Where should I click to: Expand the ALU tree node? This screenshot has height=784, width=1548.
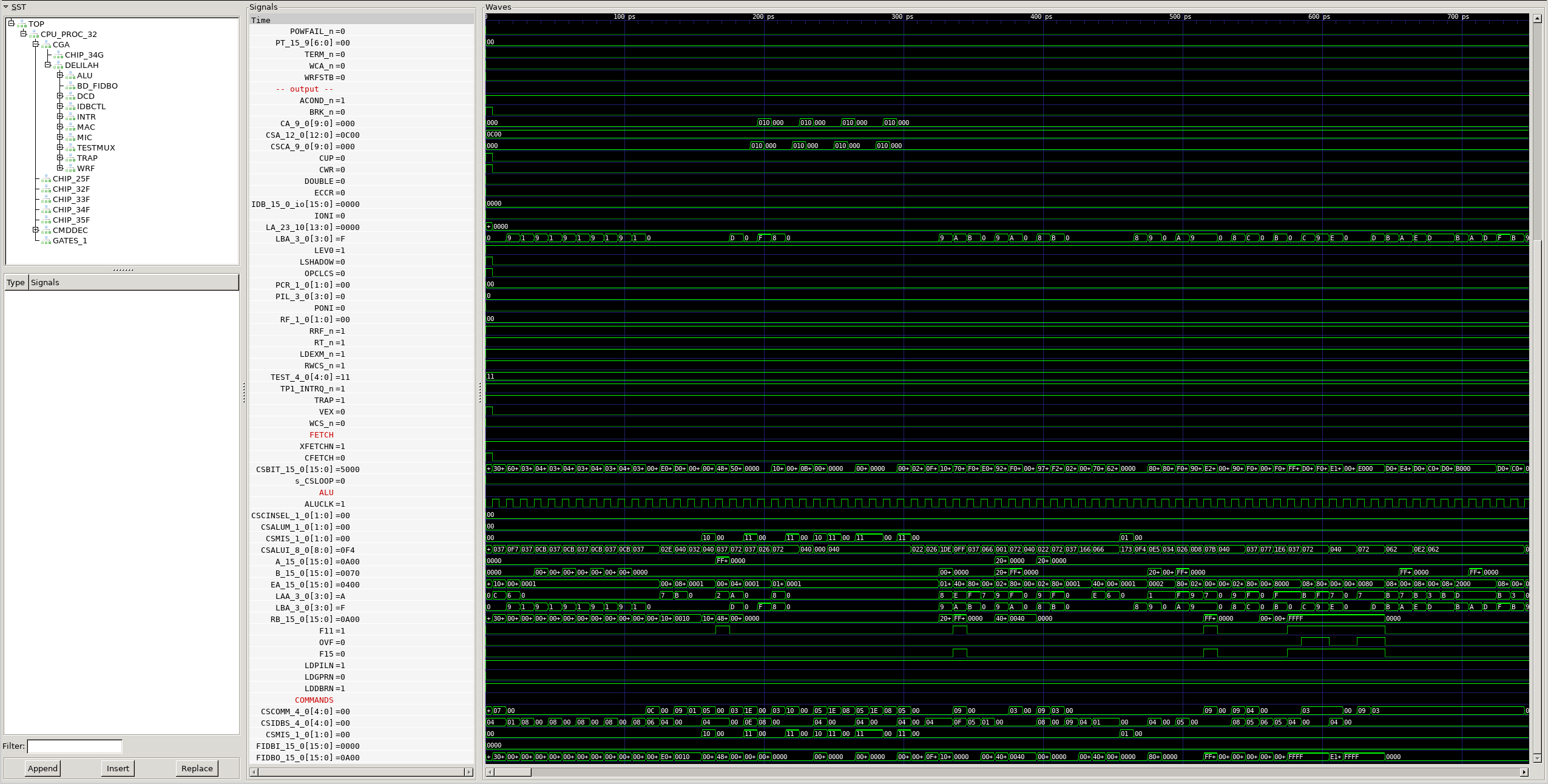tap(60, 75)
